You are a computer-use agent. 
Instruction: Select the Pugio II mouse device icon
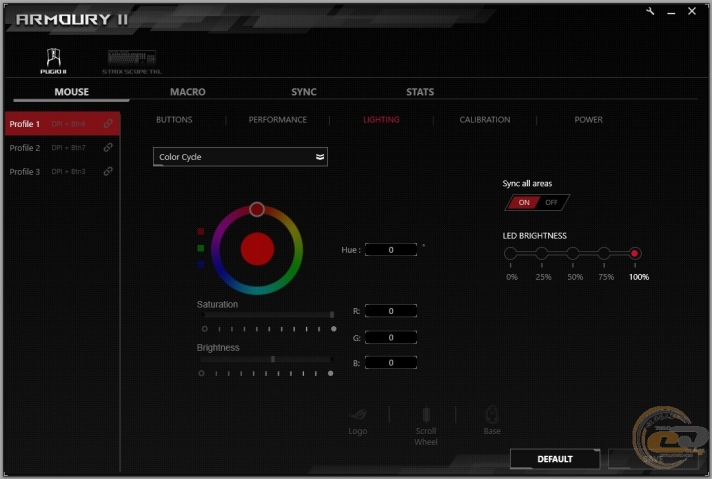click(x=54, y=61)
